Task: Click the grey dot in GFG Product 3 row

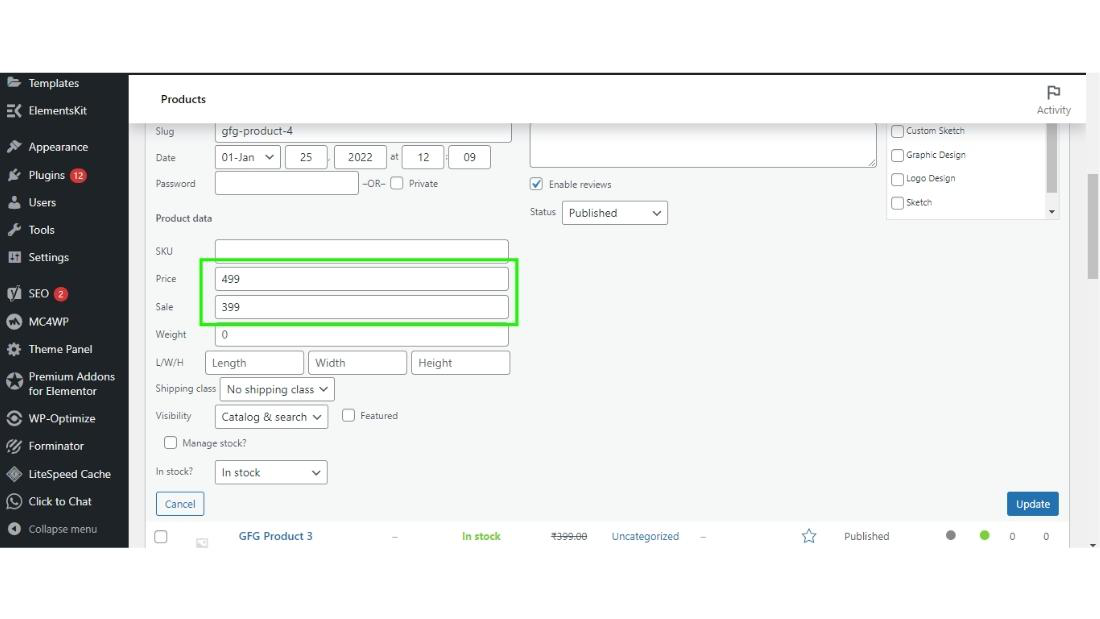Action: [x=951, y=535]
